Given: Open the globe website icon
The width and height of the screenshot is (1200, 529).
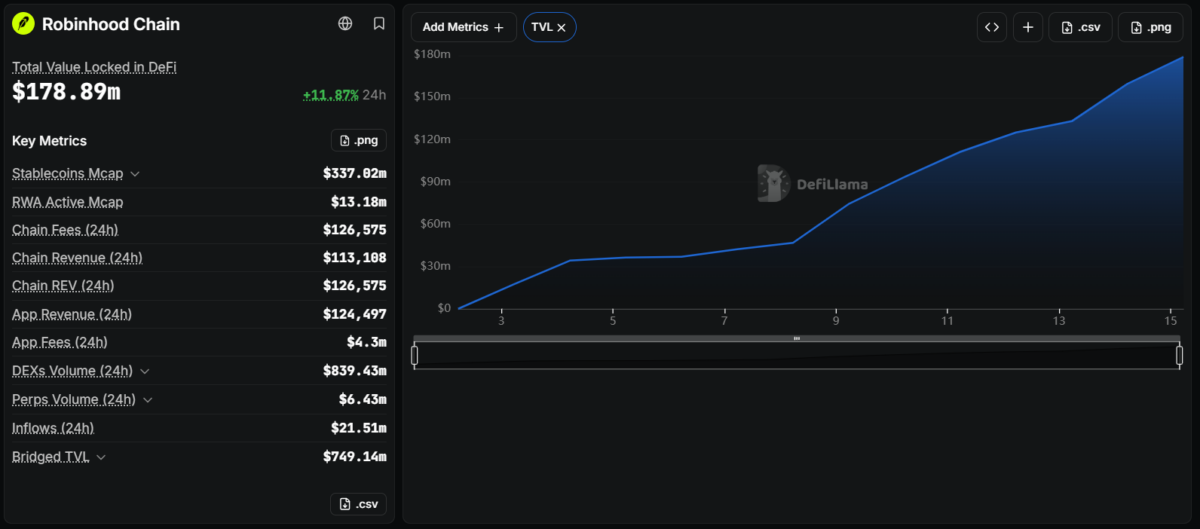Looking at the screenshot, I should [x=346, y=24].
